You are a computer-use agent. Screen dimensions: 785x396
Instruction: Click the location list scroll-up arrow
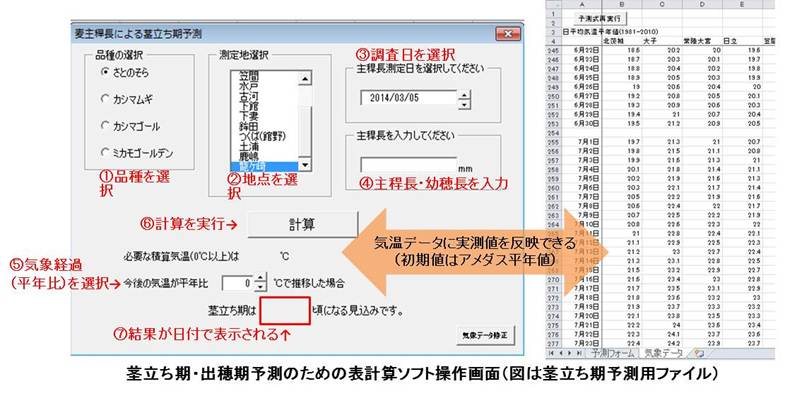pyautogui.click(x=304, y=78)
